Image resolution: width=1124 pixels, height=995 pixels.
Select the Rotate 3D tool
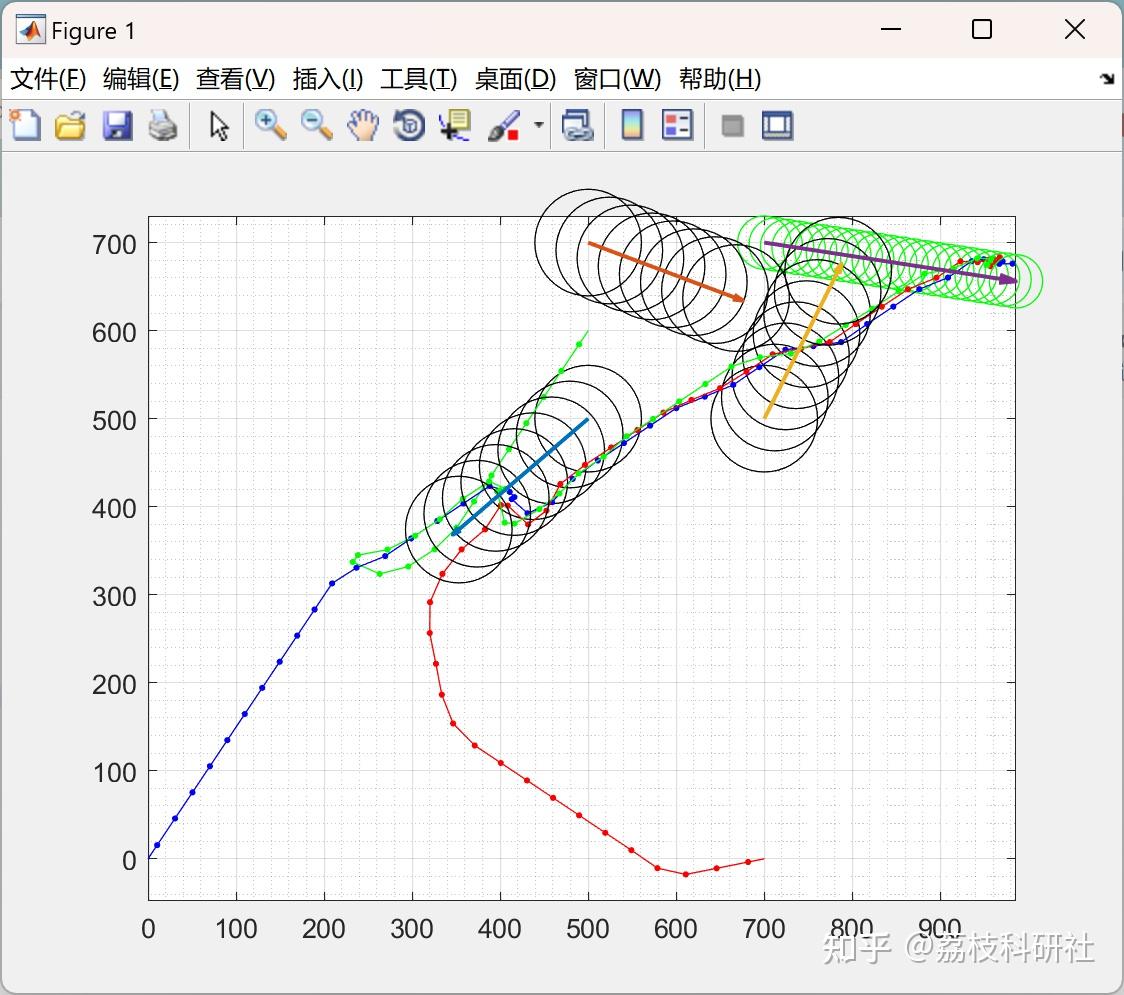tap(409, 126)
